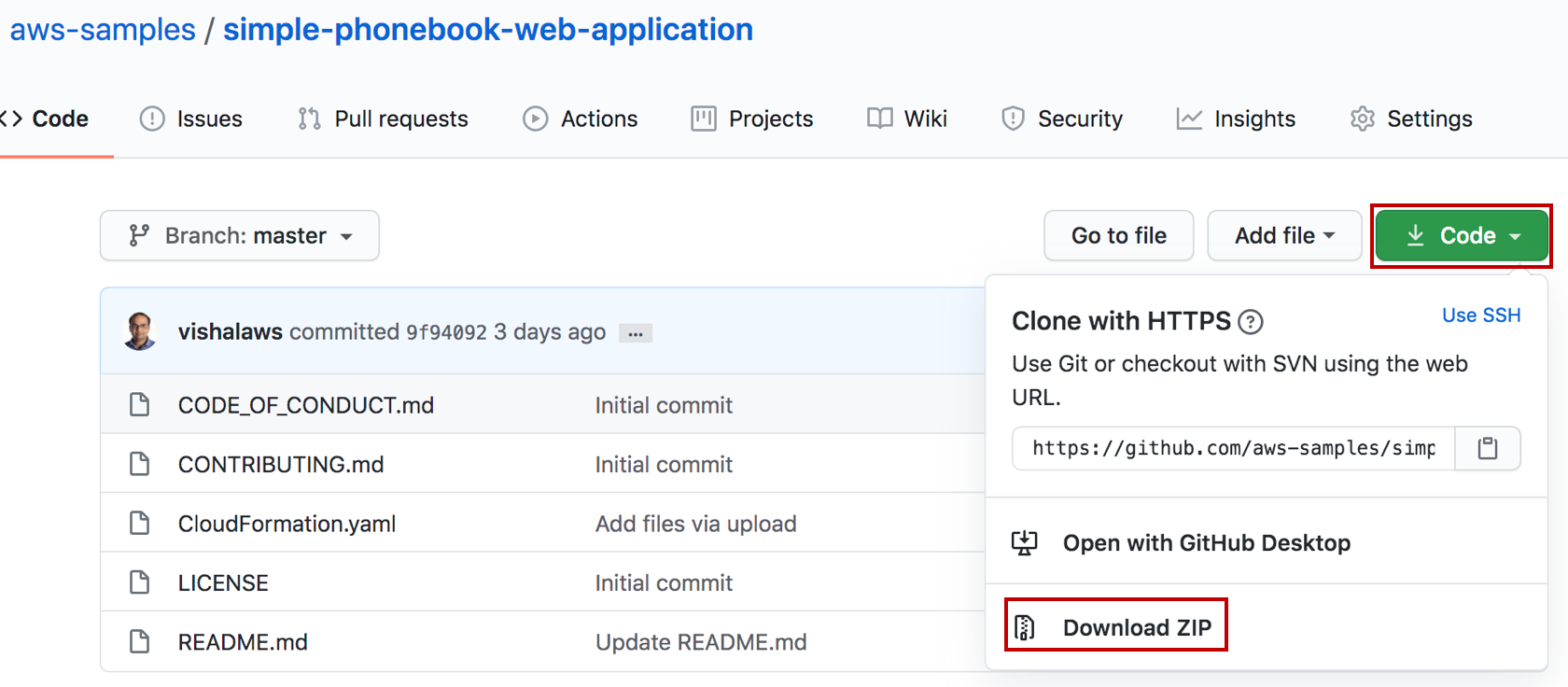This screenshot has height=687, width=1568.
Task: Open the aws-samples owner link
Action: [103, 30]
